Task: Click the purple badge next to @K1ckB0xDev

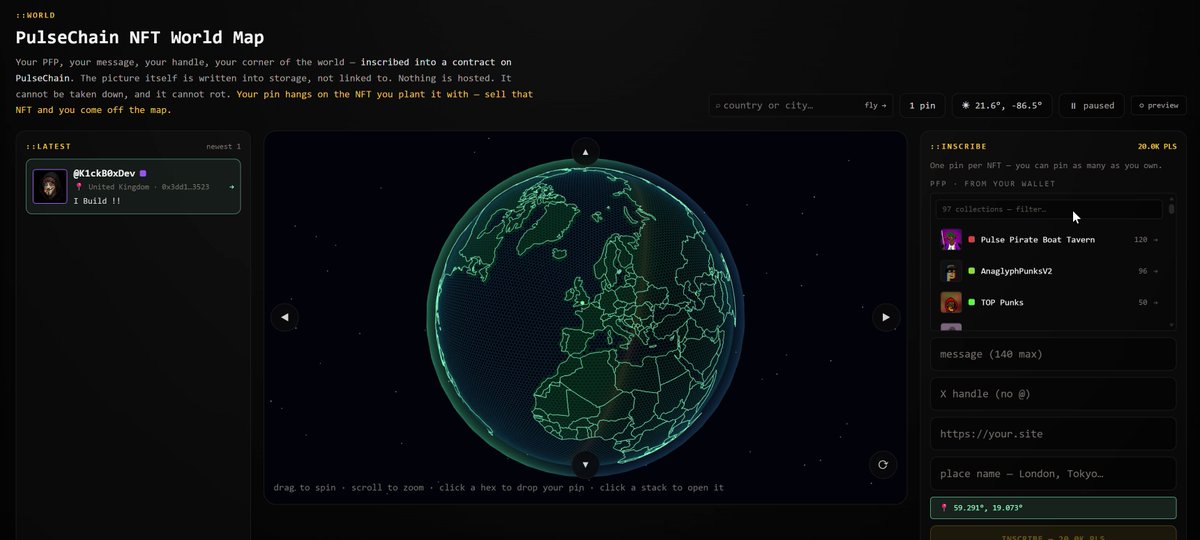Action: pos(143,174)
